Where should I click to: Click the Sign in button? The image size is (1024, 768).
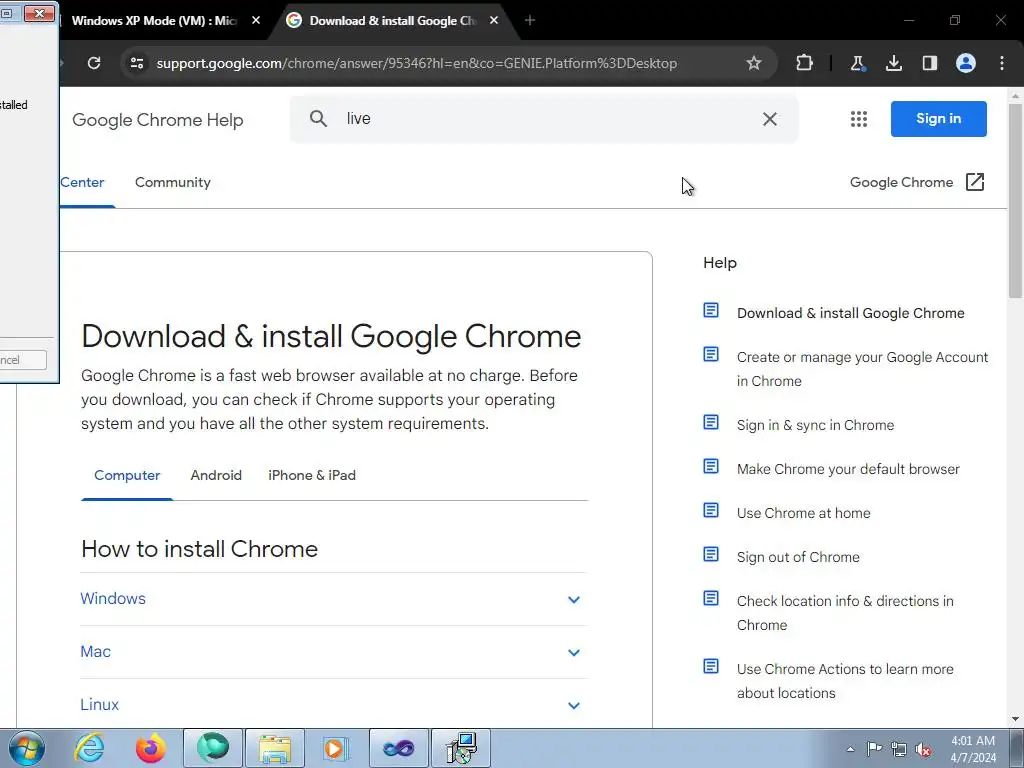pyautogui.click(x=938, y=119)
